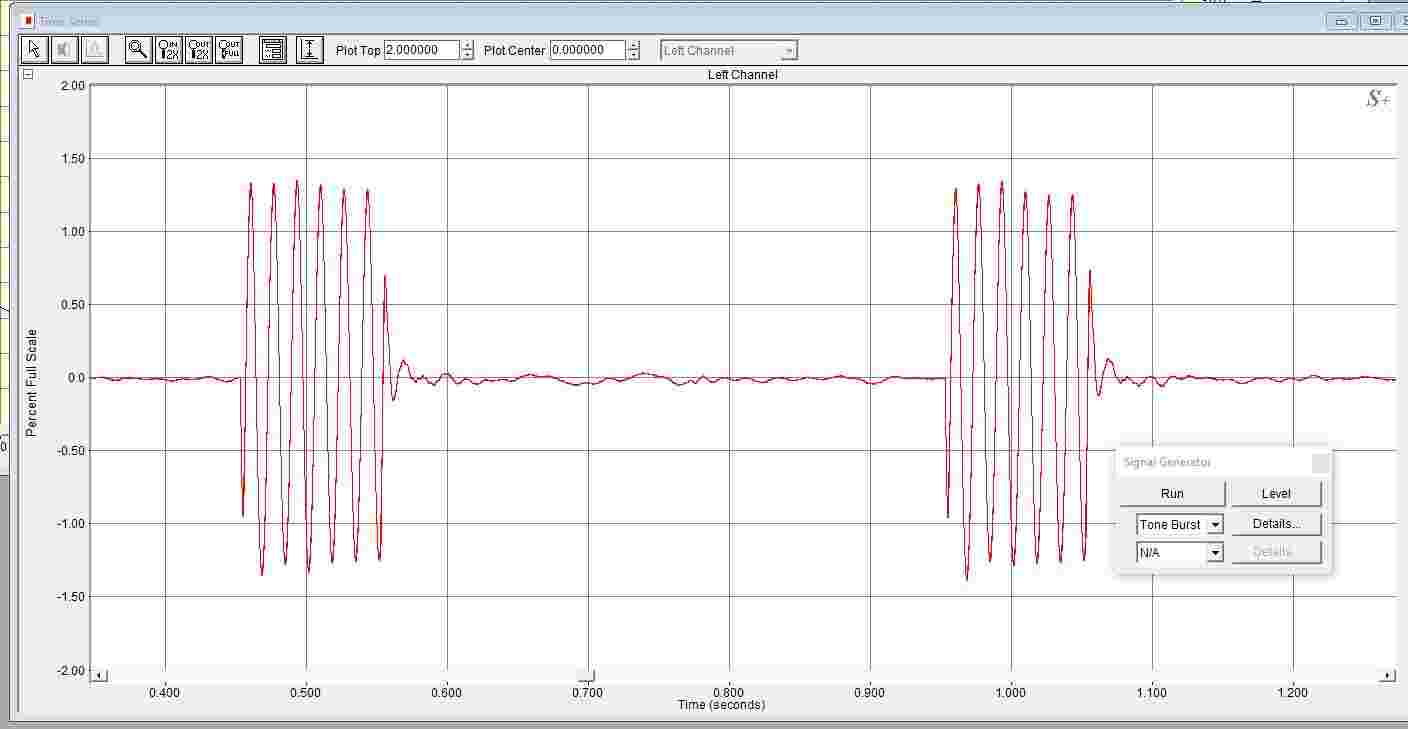Close the Signal Generator panel
The height and width of the screenshot is (729, 1408).
tap(1320, 463)
